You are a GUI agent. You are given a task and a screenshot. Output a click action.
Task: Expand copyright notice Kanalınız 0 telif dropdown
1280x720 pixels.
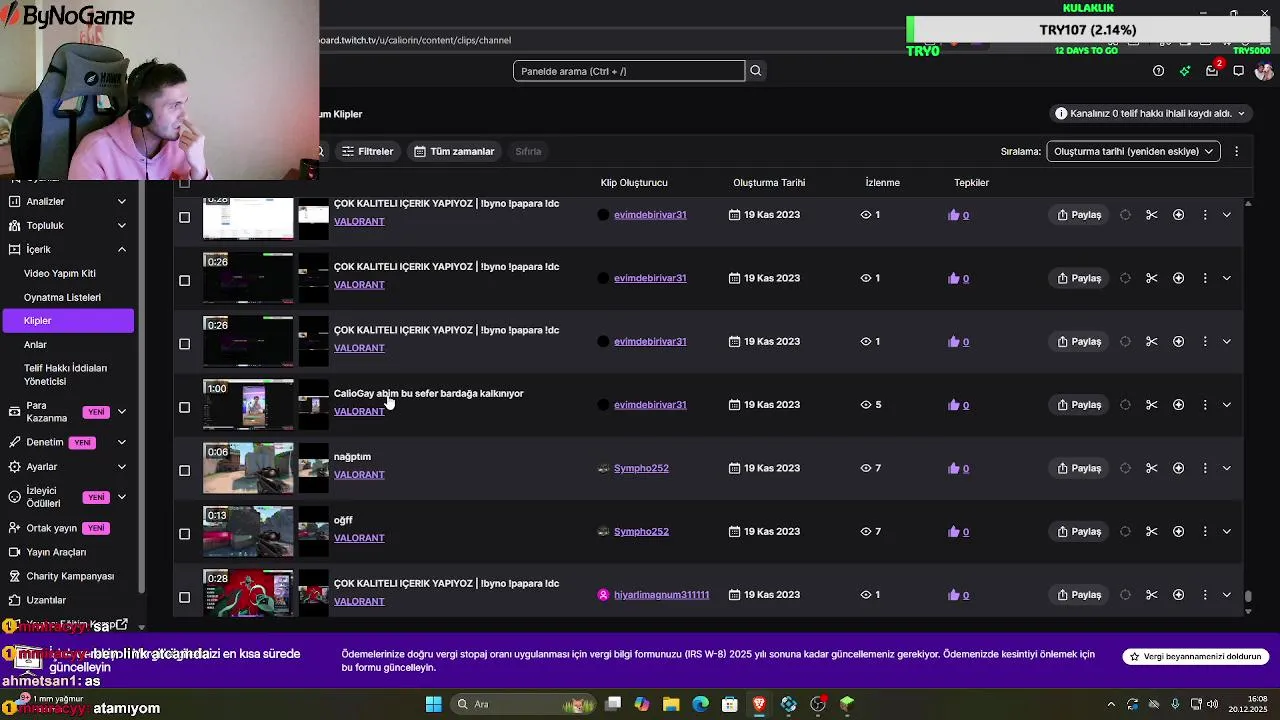tap(1151, 114)
